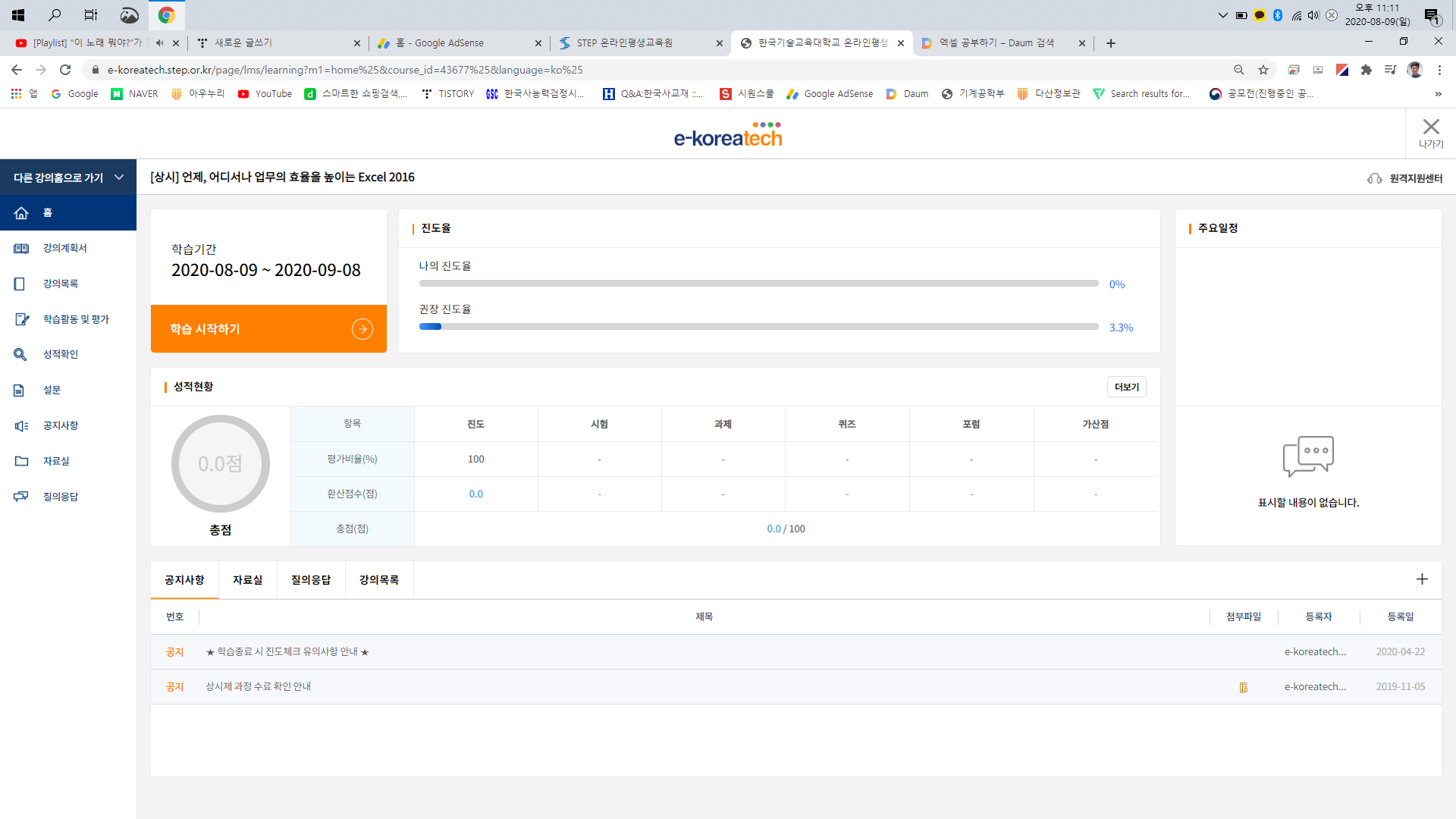Switch to 강의목록 tab in board
1456x819 pixels.
378,580
